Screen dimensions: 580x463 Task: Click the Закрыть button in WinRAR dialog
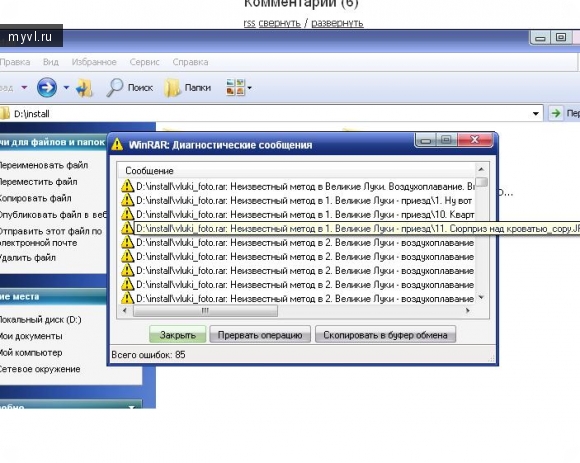[178, 335]
